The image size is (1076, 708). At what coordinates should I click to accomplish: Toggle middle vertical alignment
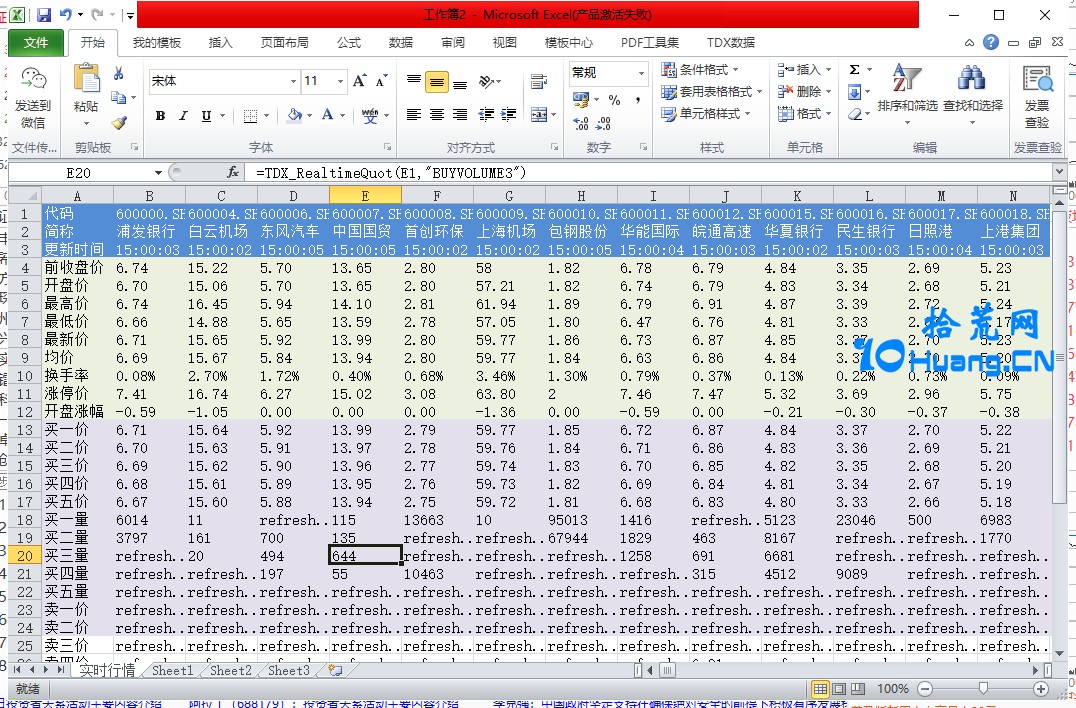[x=436, y=82]
